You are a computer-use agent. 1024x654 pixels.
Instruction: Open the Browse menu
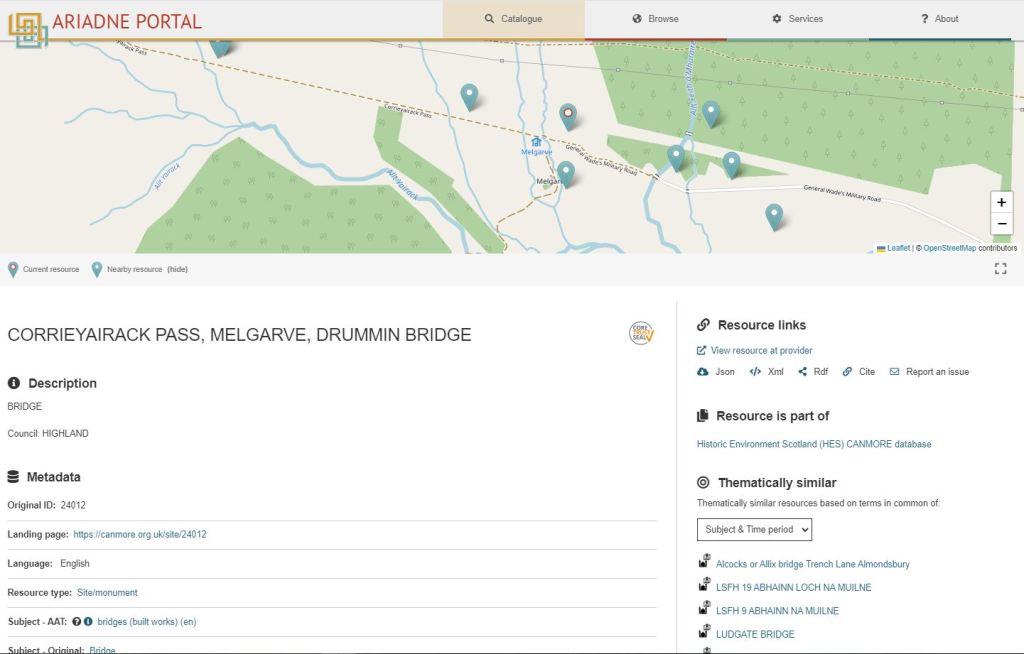click(x=655, y=19)
